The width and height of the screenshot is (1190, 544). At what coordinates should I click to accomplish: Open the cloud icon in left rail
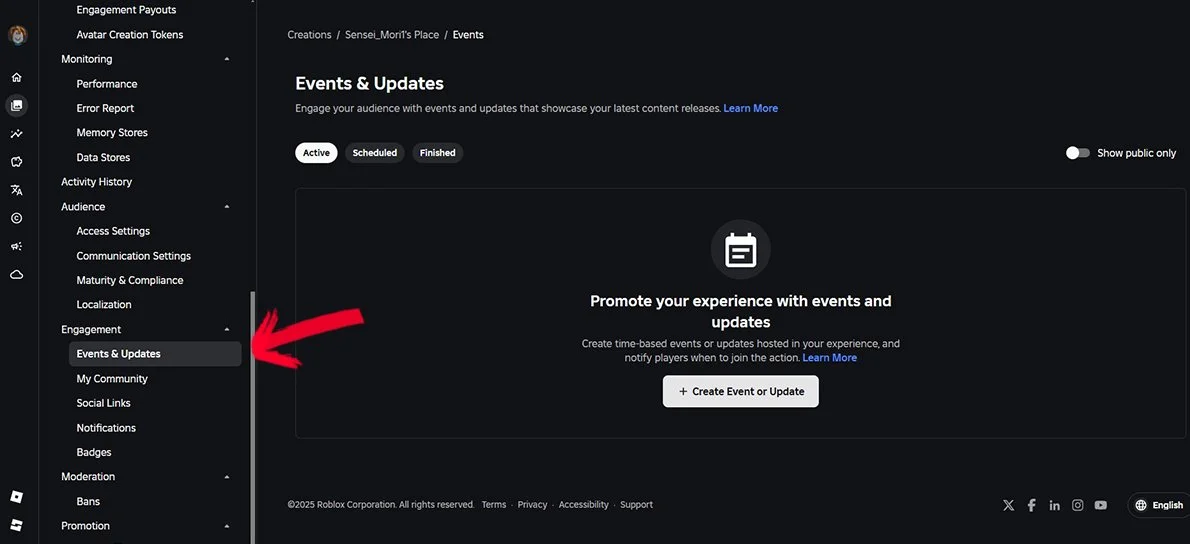[17, 275]
